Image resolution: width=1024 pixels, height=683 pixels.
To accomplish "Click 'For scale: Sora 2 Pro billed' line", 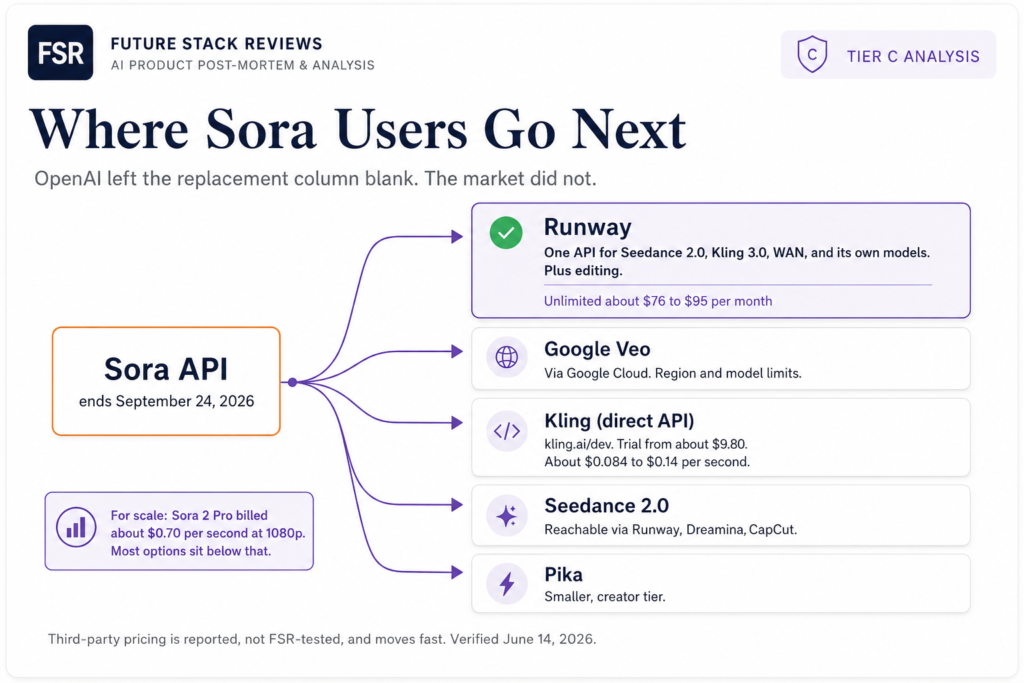I will (x=189, y=516).
